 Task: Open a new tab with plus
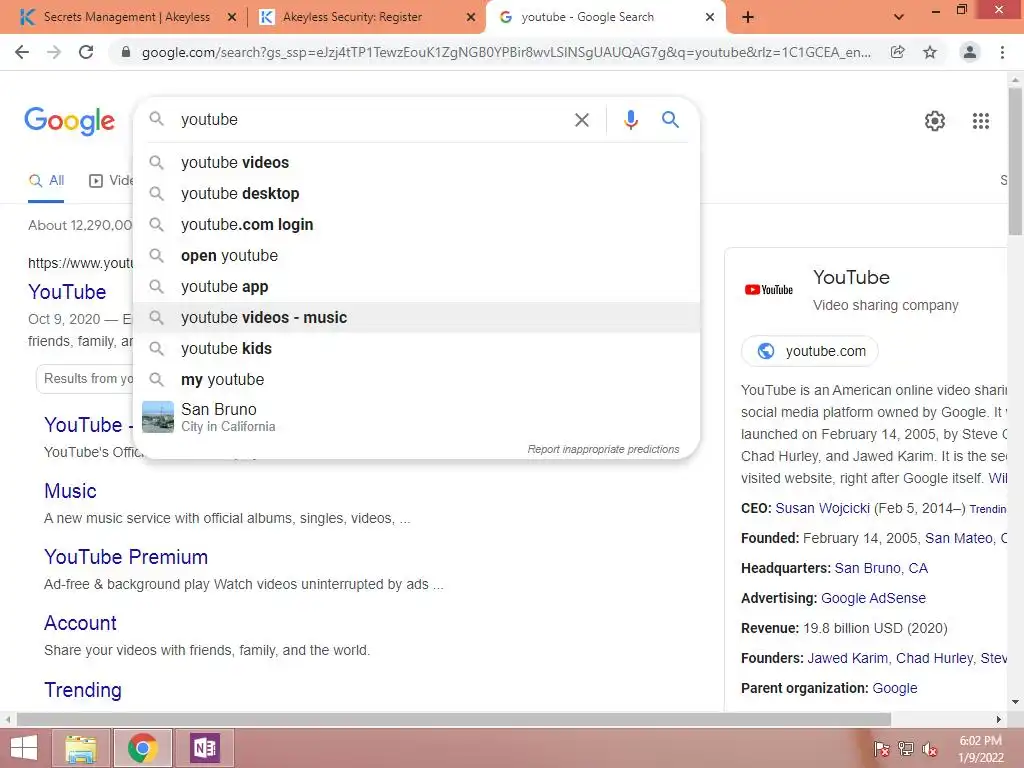click(x=748, y=17)
